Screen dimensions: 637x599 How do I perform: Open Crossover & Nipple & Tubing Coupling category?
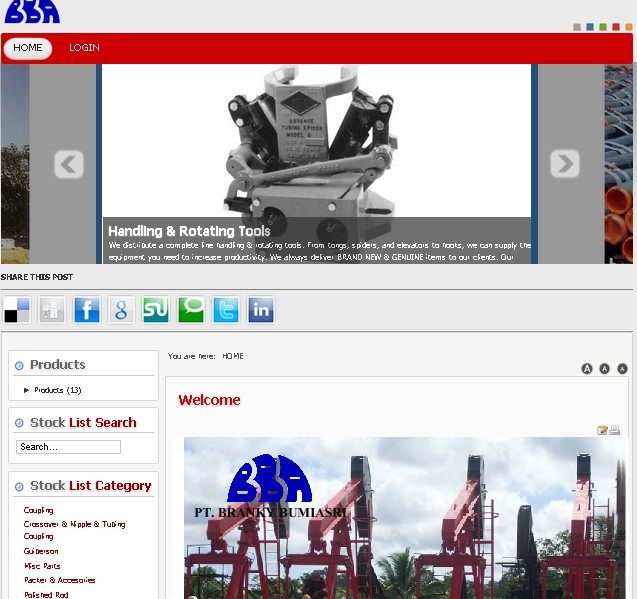point(74,530)
